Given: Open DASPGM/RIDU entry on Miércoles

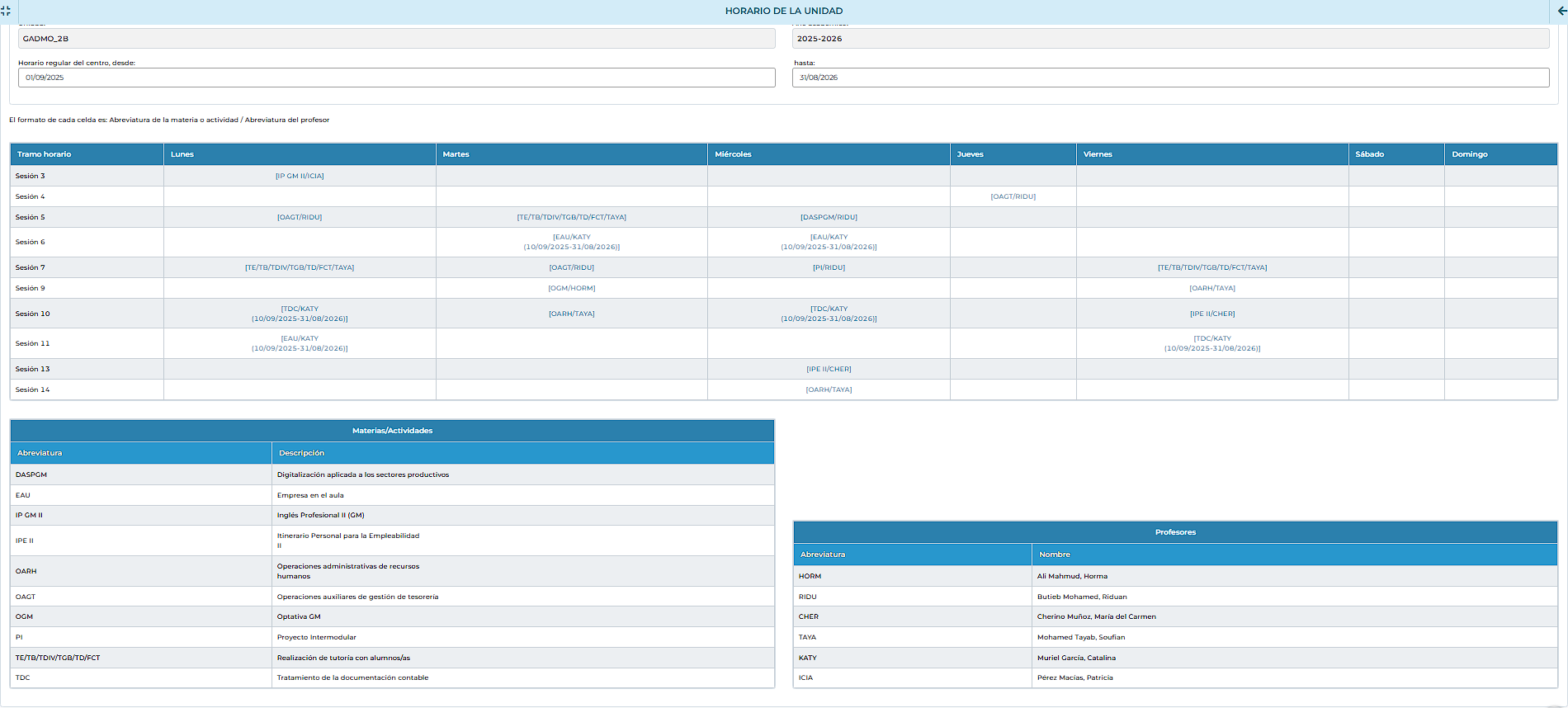Looking at the screenshot, I should tap(829, 217).
